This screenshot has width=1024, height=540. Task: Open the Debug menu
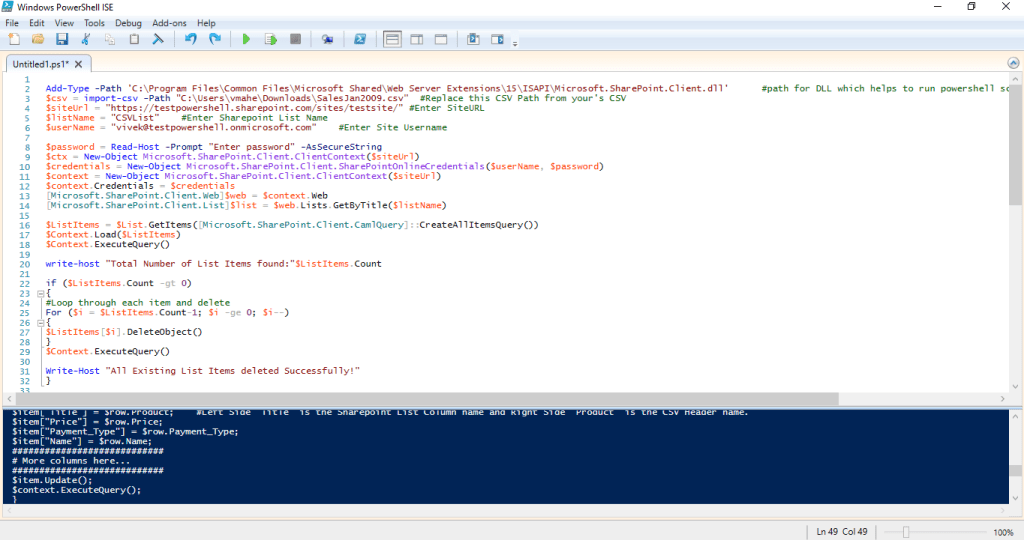[x=128, y=23]
